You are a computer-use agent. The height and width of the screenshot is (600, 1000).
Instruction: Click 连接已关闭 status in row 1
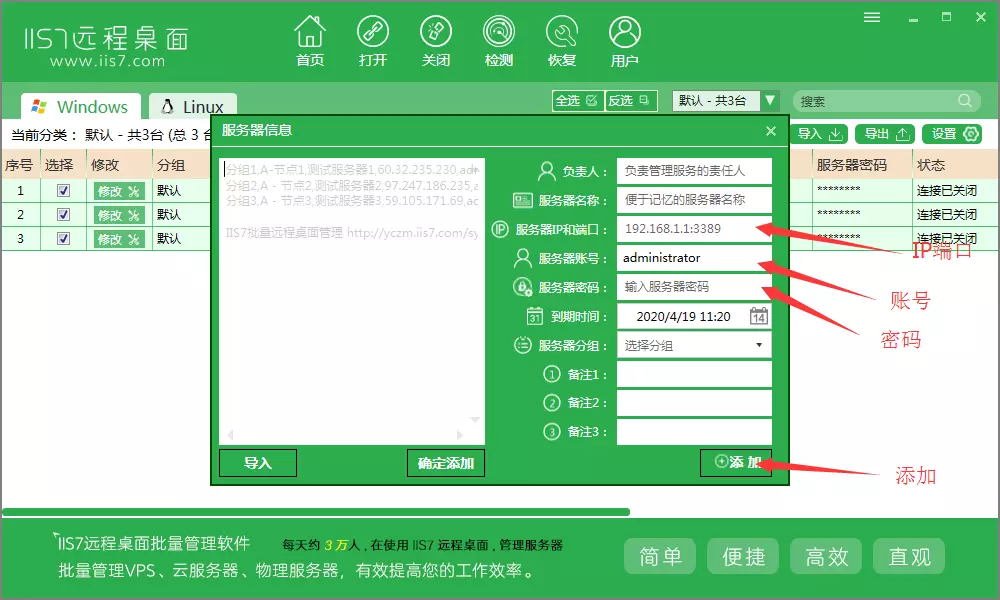(946, 191)
